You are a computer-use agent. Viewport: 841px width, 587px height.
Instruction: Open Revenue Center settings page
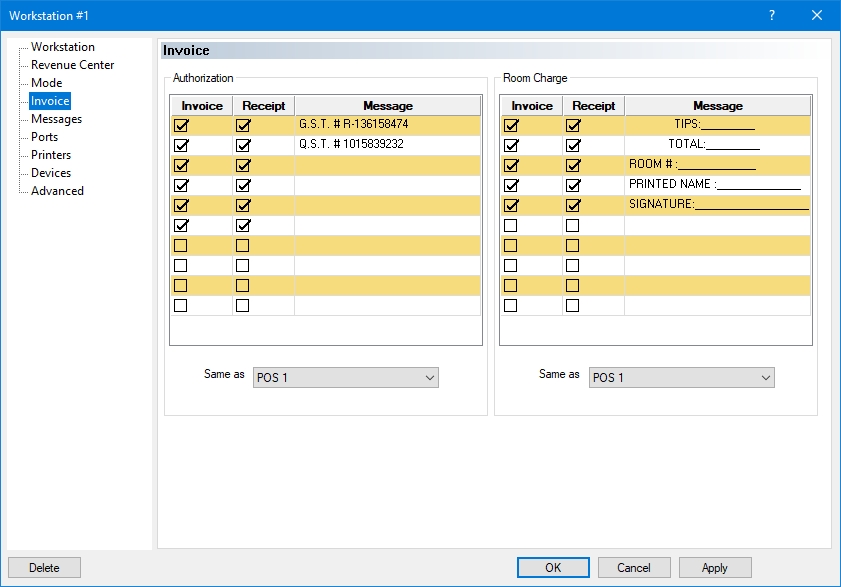tap(72, 65)
